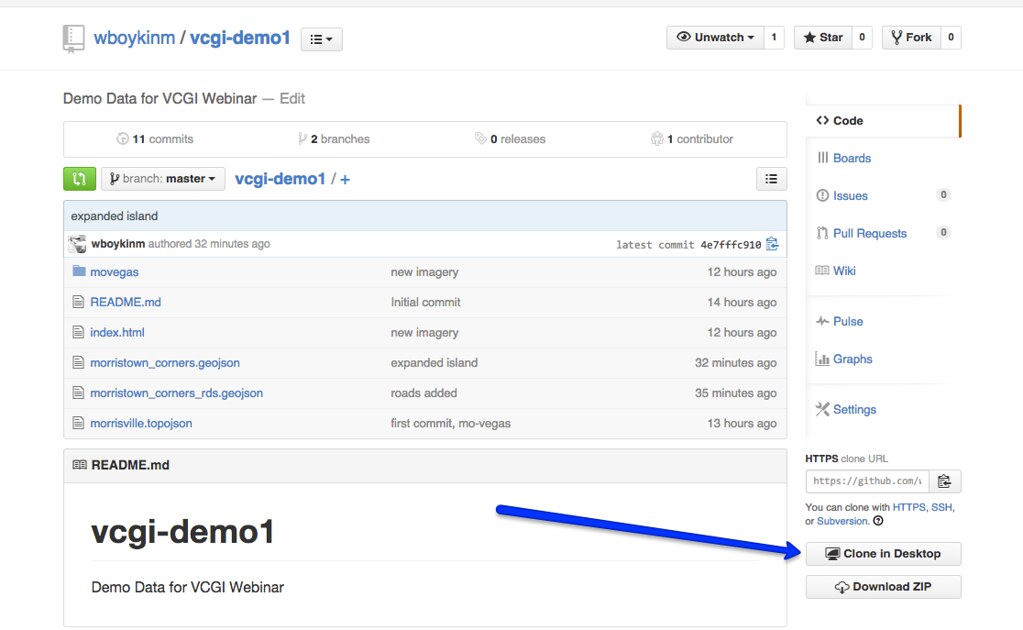1023x630 pixels.
Task: Open morrisville.topojson file
Action: point(141,423)
